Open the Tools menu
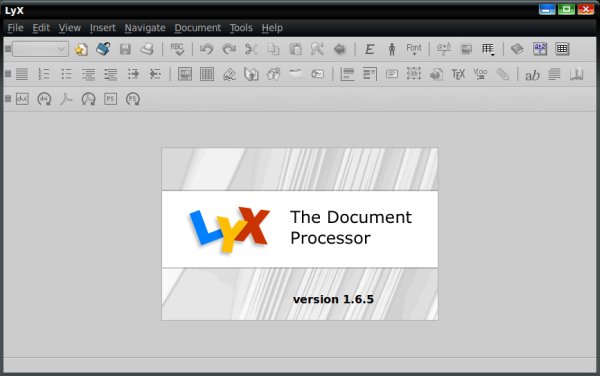Screen dimensions: 600x376 pyautogui.click(x=241, y=28)
